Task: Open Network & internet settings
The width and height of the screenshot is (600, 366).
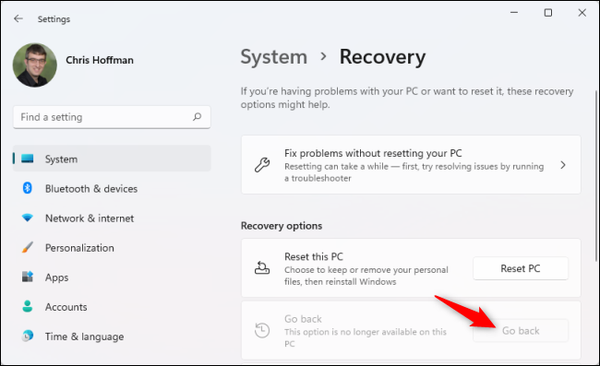Action: point(90,218)
